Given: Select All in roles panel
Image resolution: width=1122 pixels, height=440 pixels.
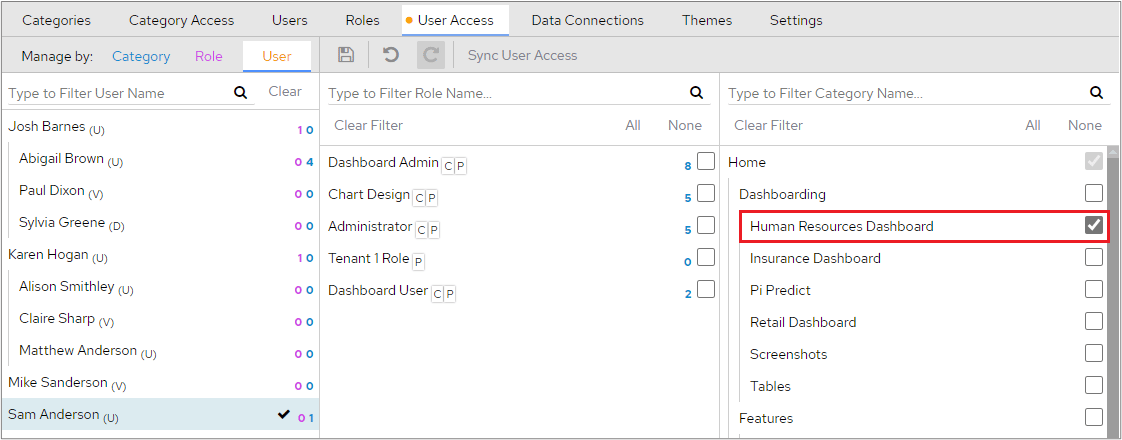Looking at the screenshot, I should tap(633, 125).
